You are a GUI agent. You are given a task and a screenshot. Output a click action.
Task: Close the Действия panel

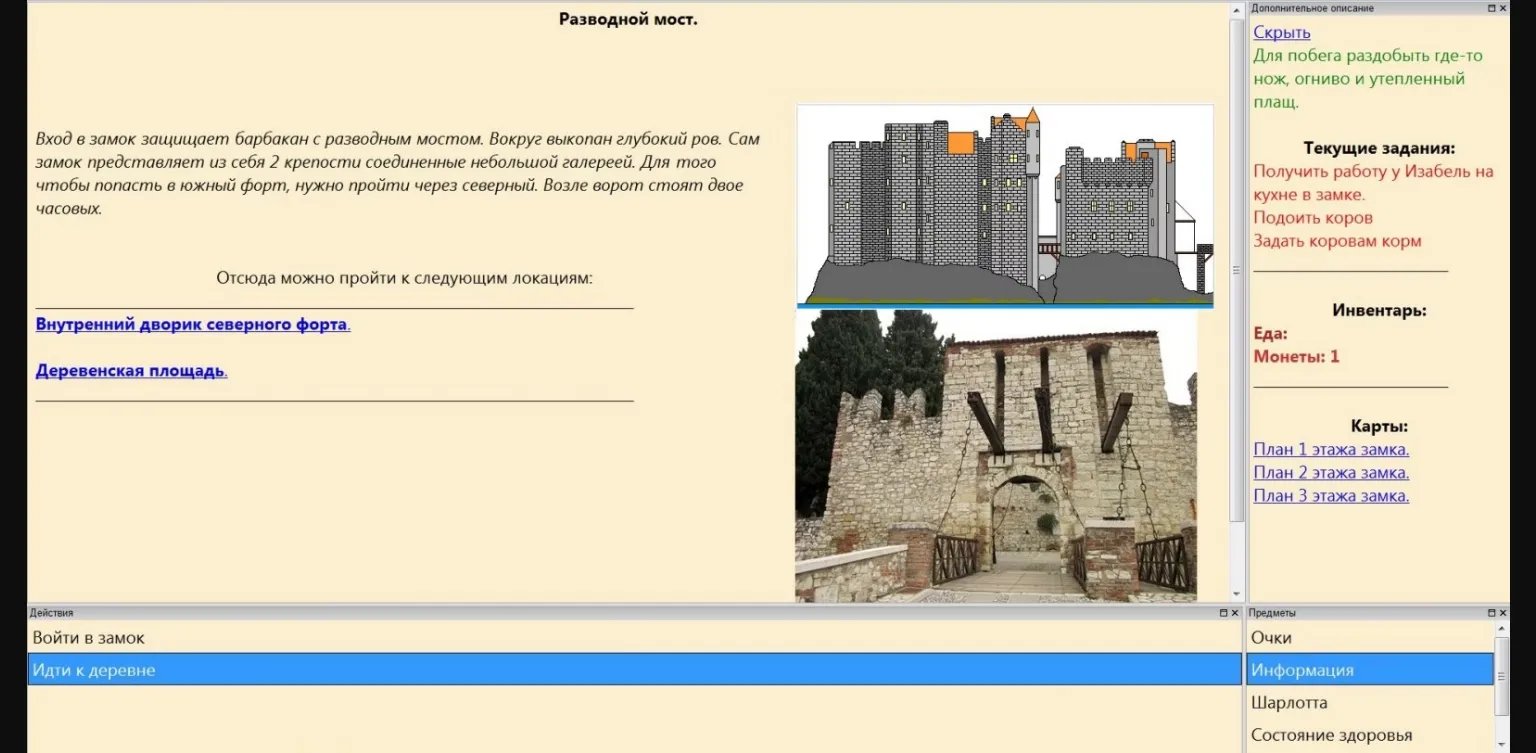[1235, 613]
